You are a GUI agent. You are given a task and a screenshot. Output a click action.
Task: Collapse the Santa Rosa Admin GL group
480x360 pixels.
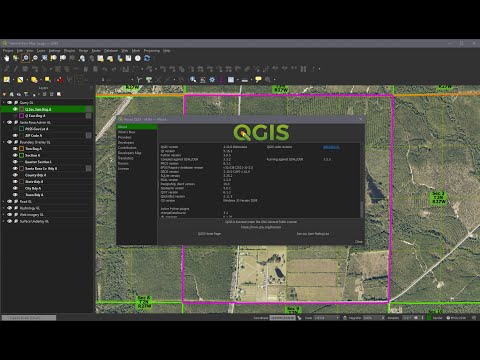click(x=4, y=122)
